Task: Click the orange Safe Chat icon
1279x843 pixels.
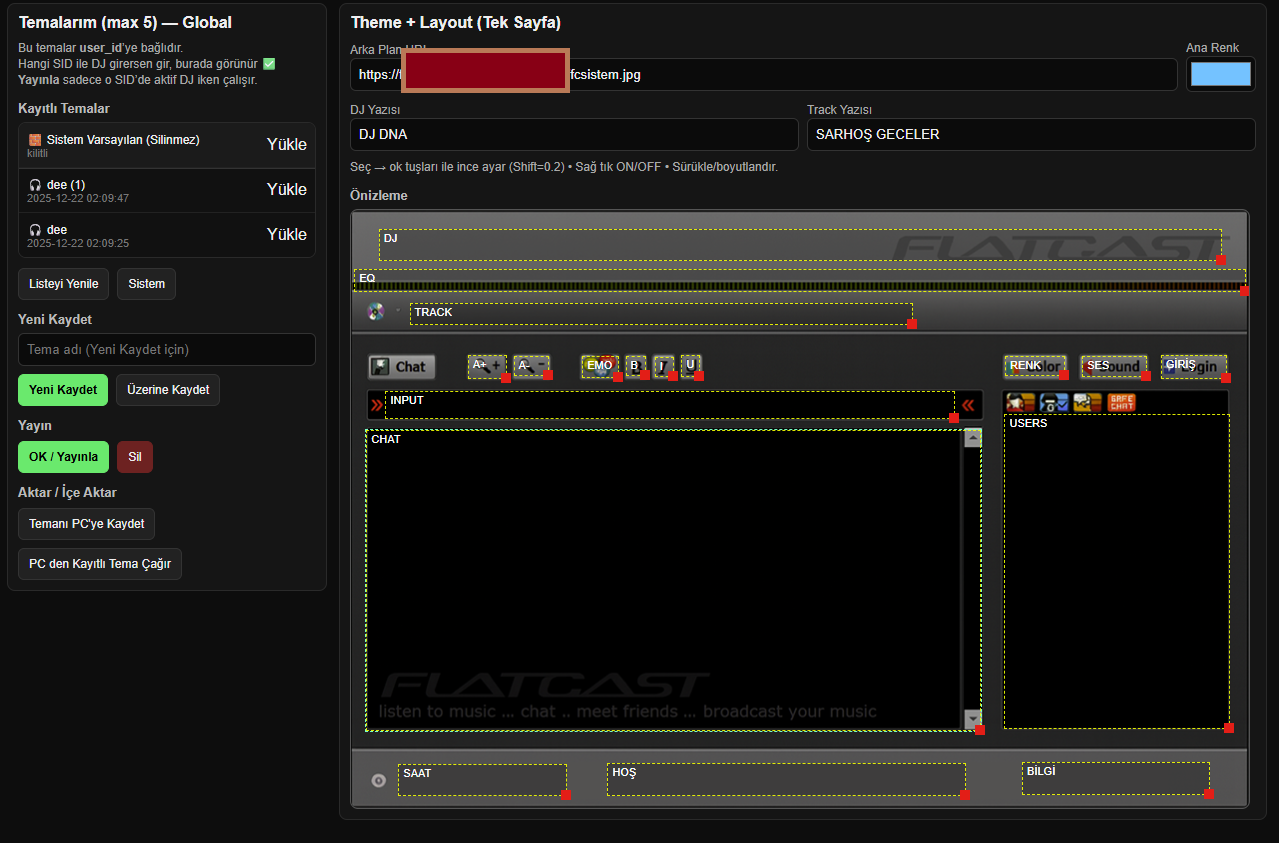Action: [x=1121, y=402]
